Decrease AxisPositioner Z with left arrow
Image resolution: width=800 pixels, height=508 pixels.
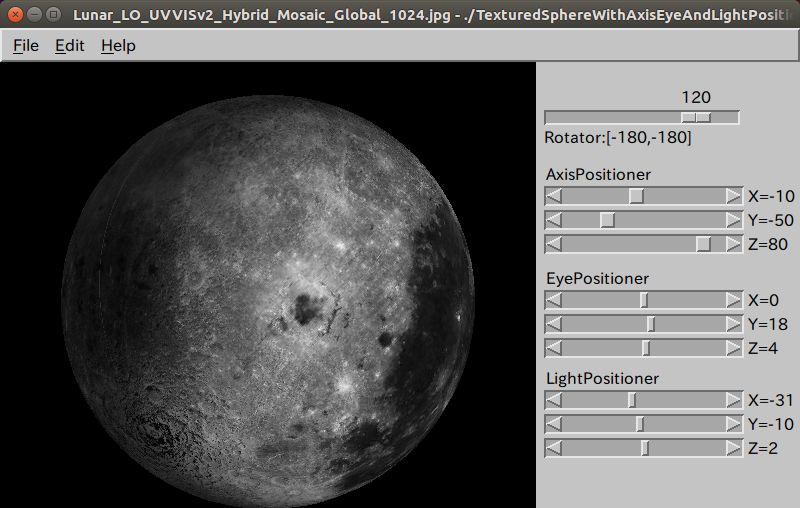(554, 244)
